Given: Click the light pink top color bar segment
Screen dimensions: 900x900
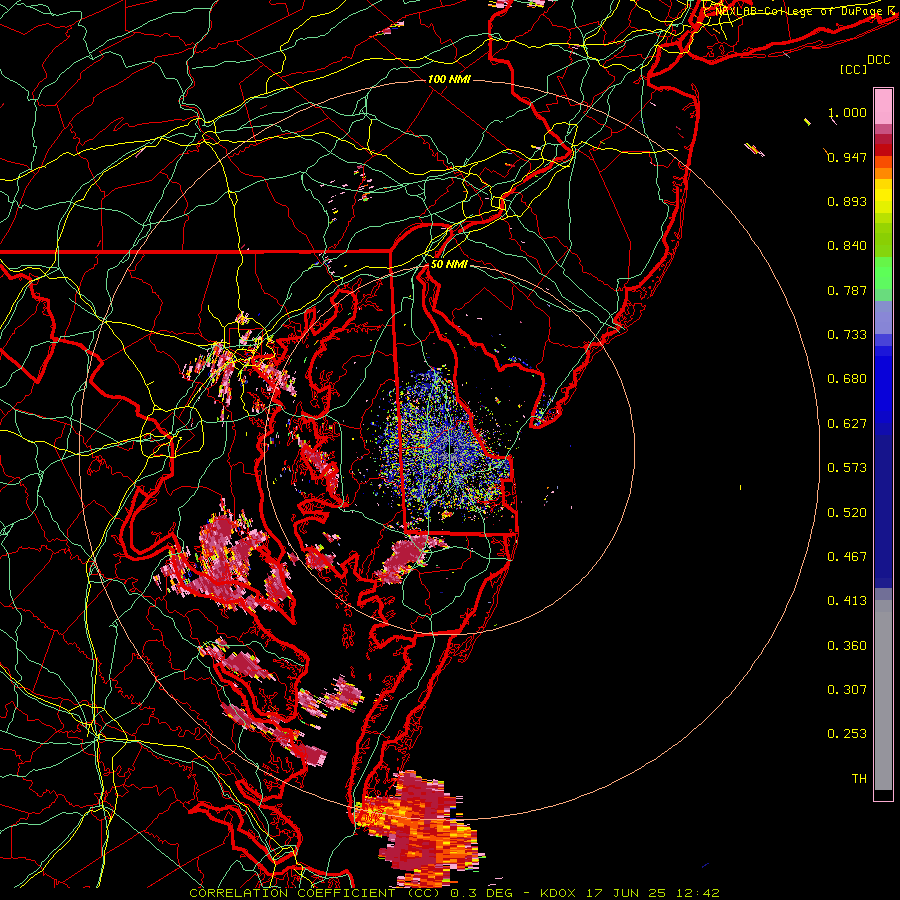Looking at the screenshot, I should 883,107.
